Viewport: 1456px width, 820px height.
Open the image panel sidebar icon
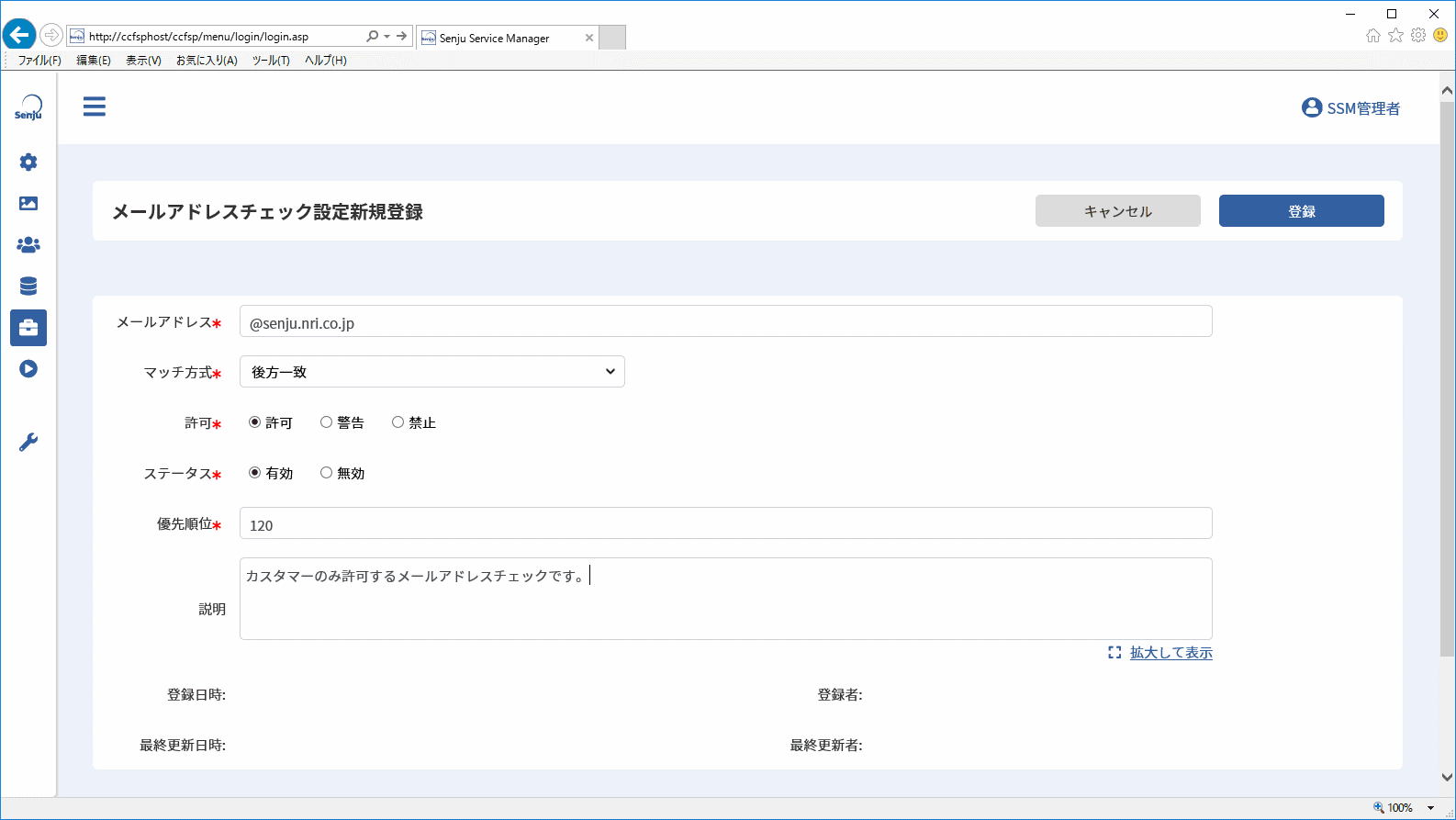(x=28, y=204)
